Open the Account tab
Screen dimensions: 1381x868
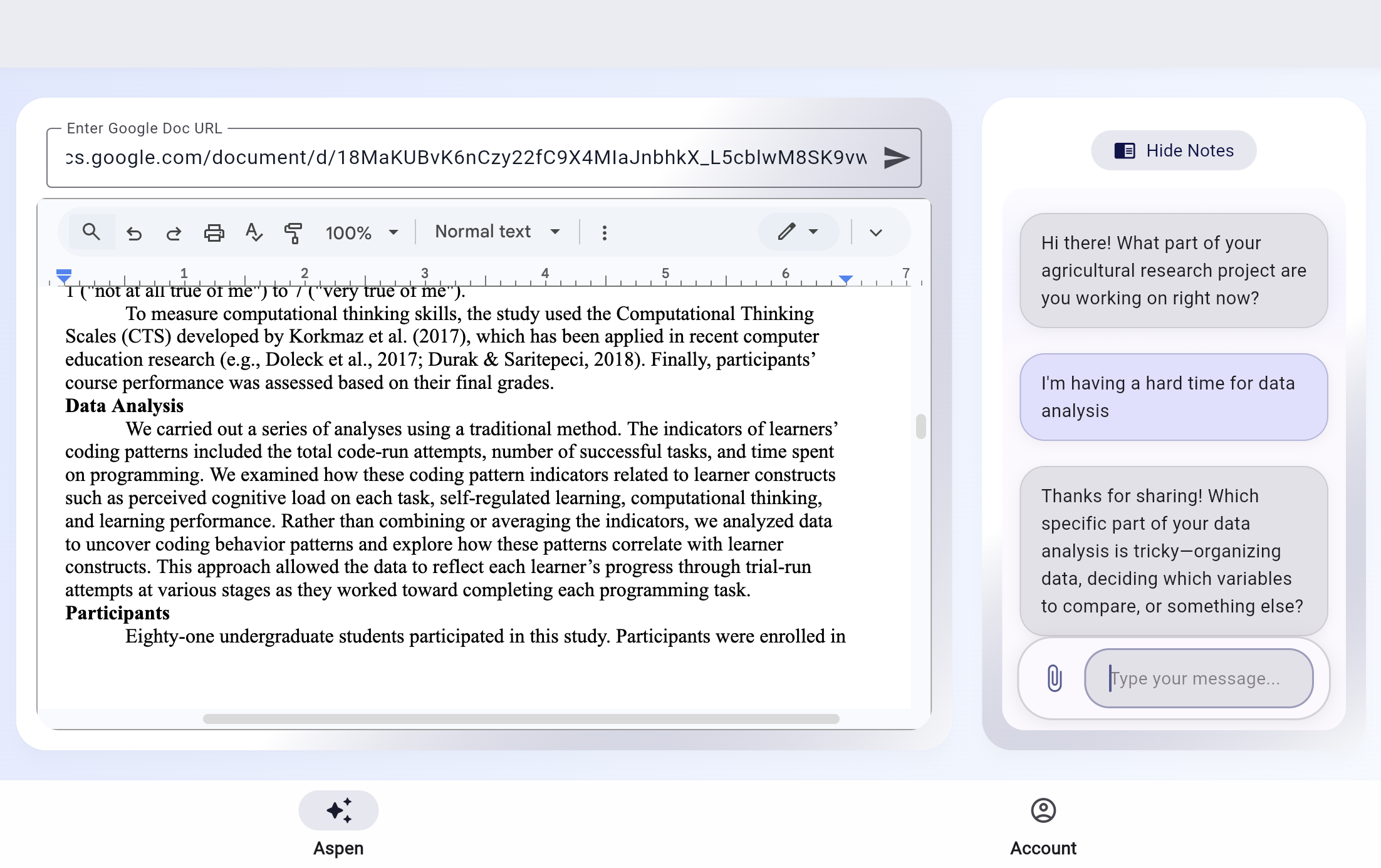click(1043, 824)
